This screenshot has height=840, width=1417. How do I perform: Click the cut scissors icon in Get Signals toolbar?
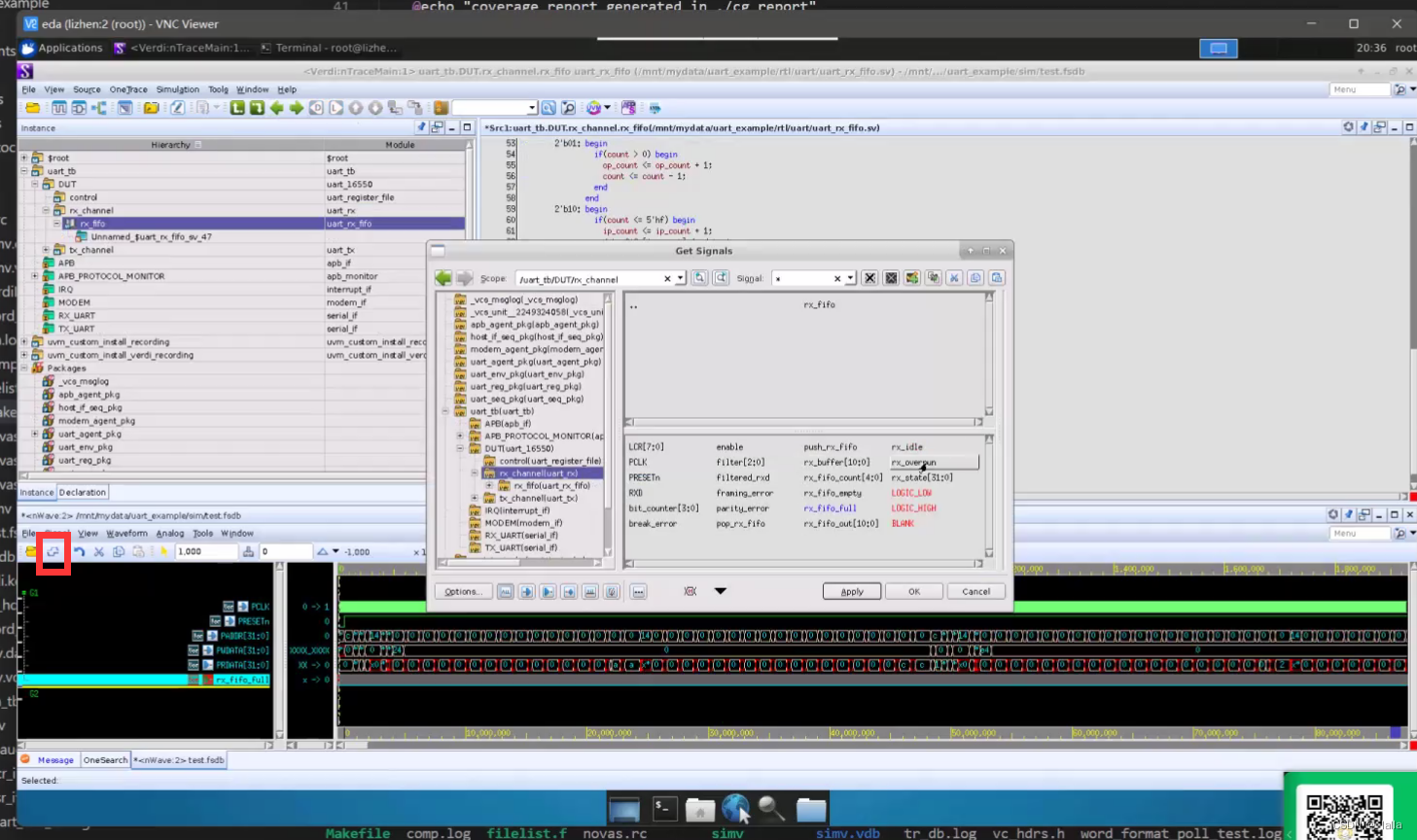coord(954,278)
